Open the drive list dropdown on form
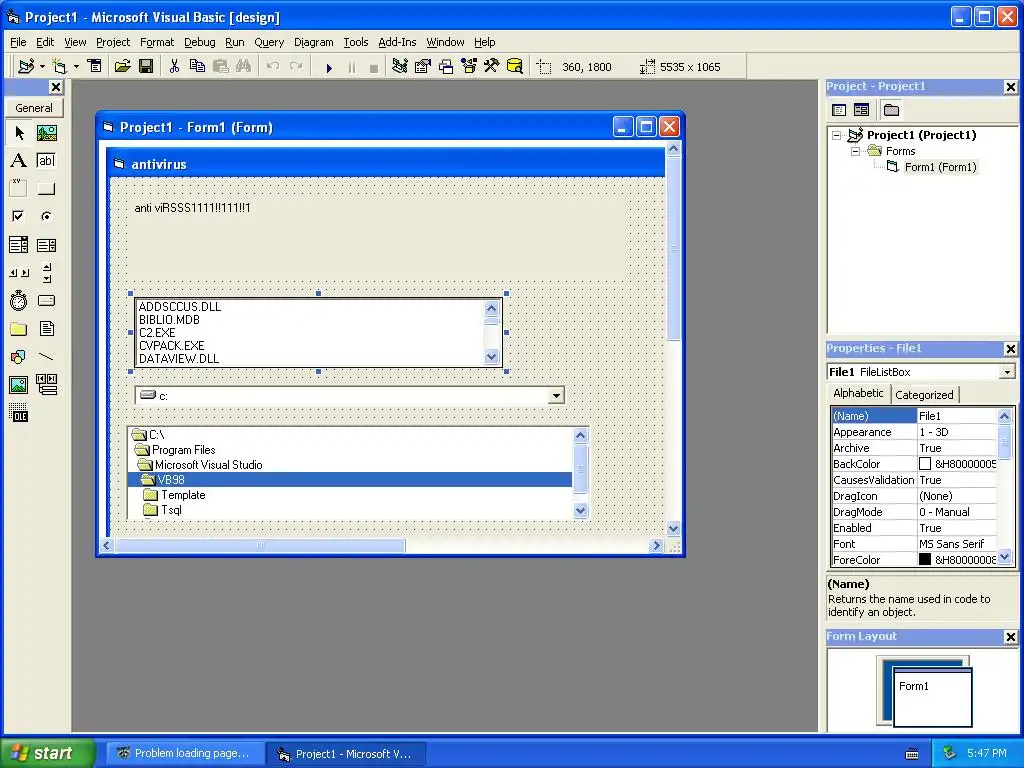 point(556,396)
